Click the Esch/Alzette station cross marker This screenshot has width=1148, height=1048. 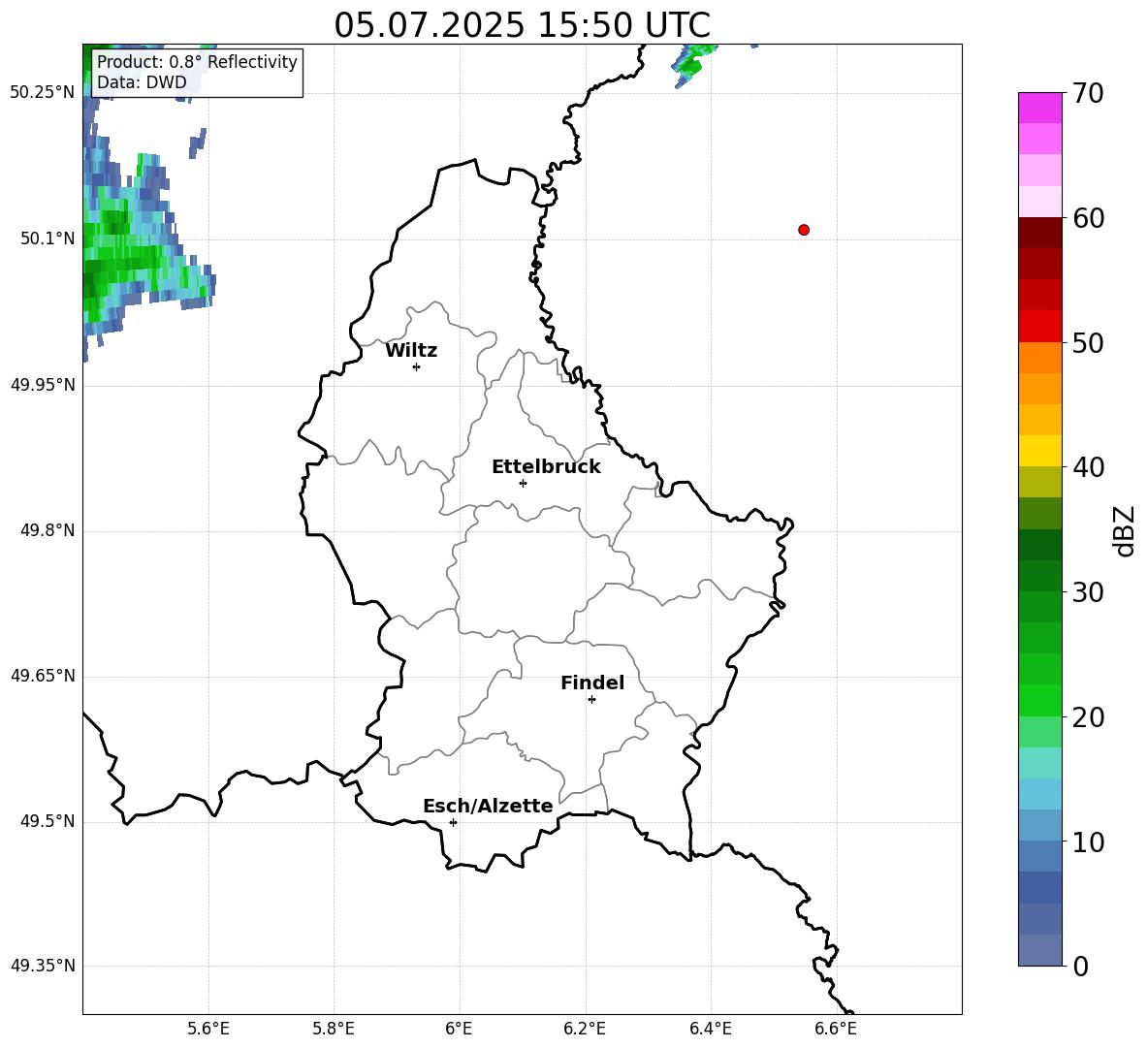tap(453, 822)
